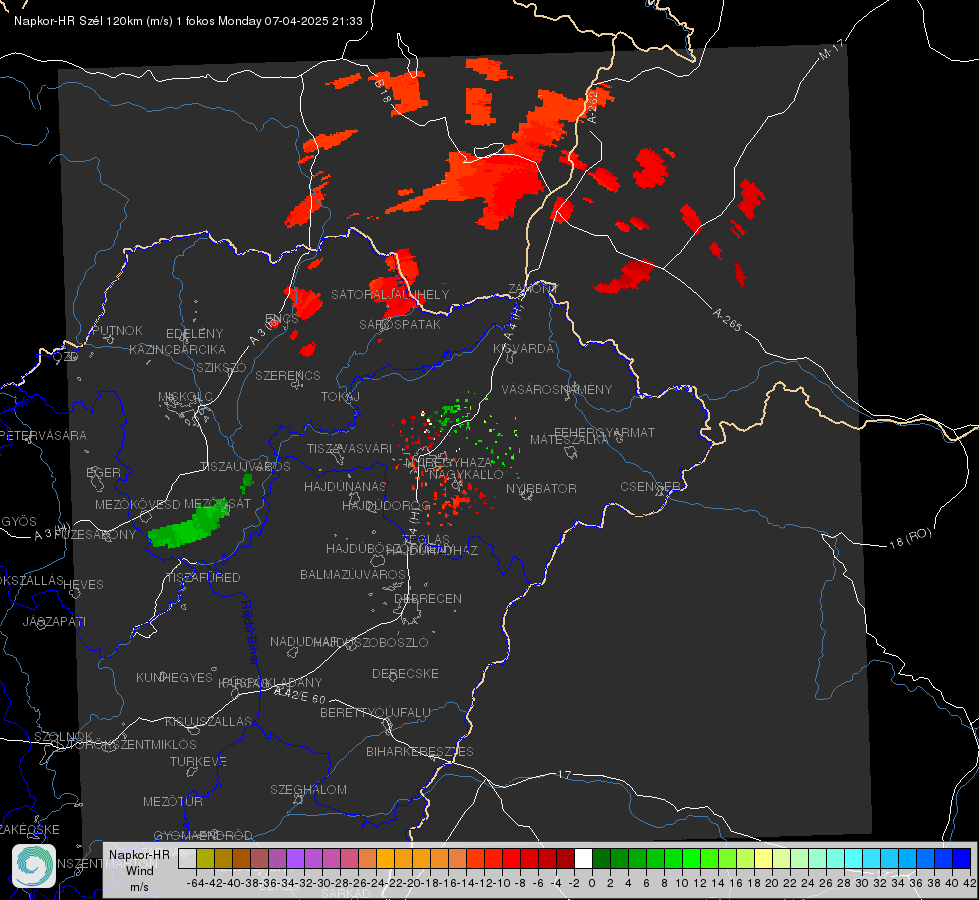
Task: Click the BALMAZÚJVÁROS label
Action: (353, 574)
